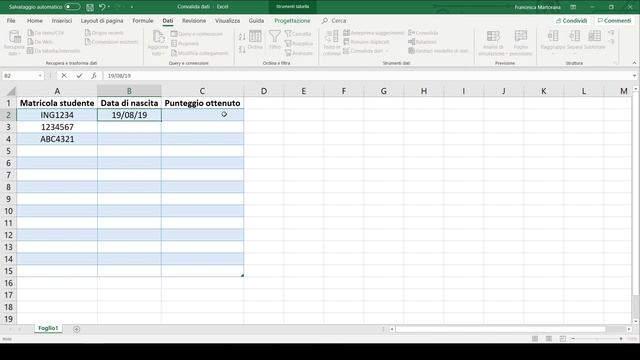Image resolution: width=640 pixels, height=360 pixels.
Task: Open the Undo history dropdown arrow
Action: pos(109,7)
